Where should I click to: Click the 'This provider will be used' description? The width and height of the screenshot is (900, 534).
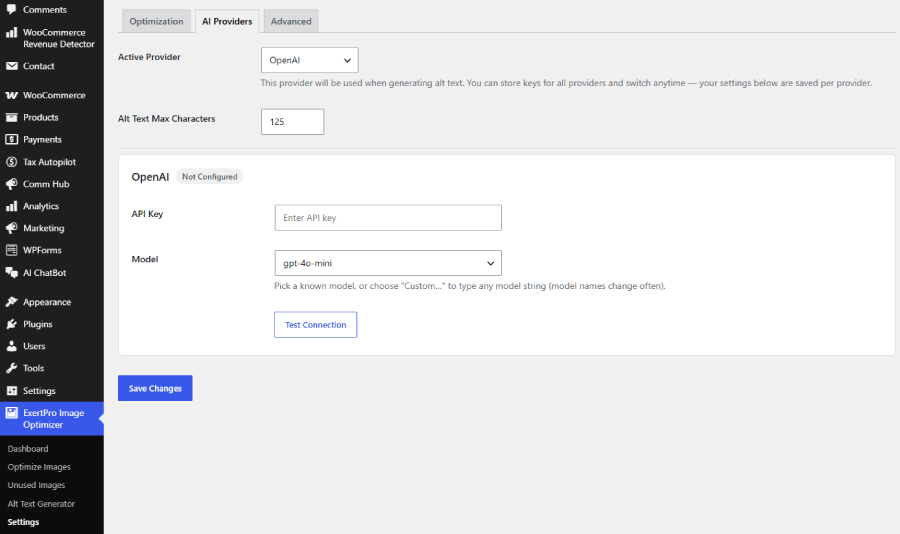566,83
